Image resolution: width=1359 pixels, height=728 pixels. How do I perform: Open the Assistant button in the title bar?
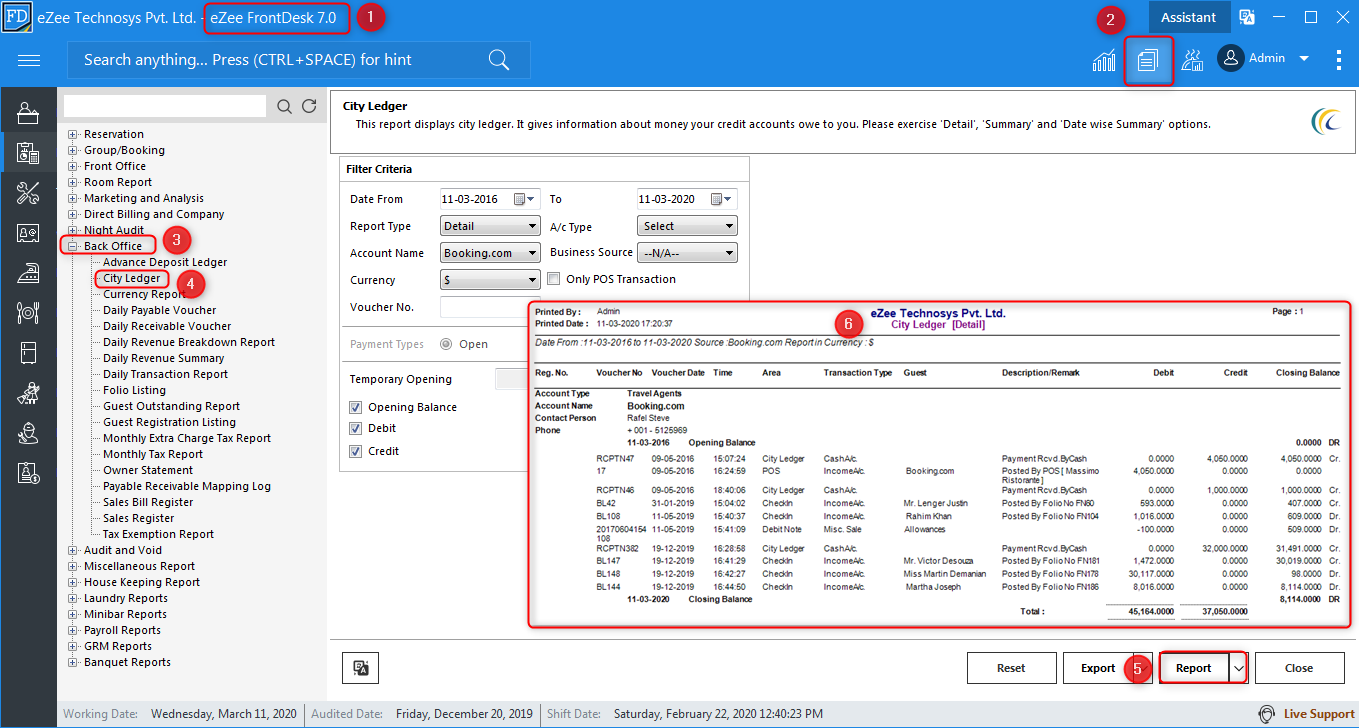click(x=1188, y=17)
